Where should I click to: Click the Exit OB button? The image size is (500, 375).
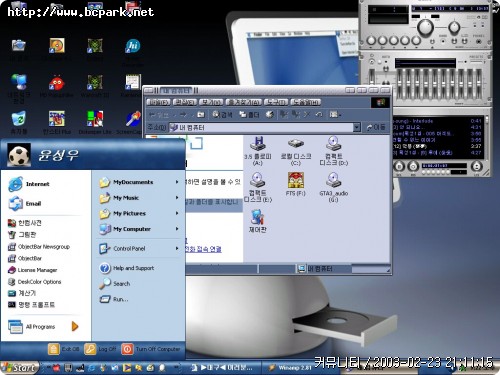point(64,349)
